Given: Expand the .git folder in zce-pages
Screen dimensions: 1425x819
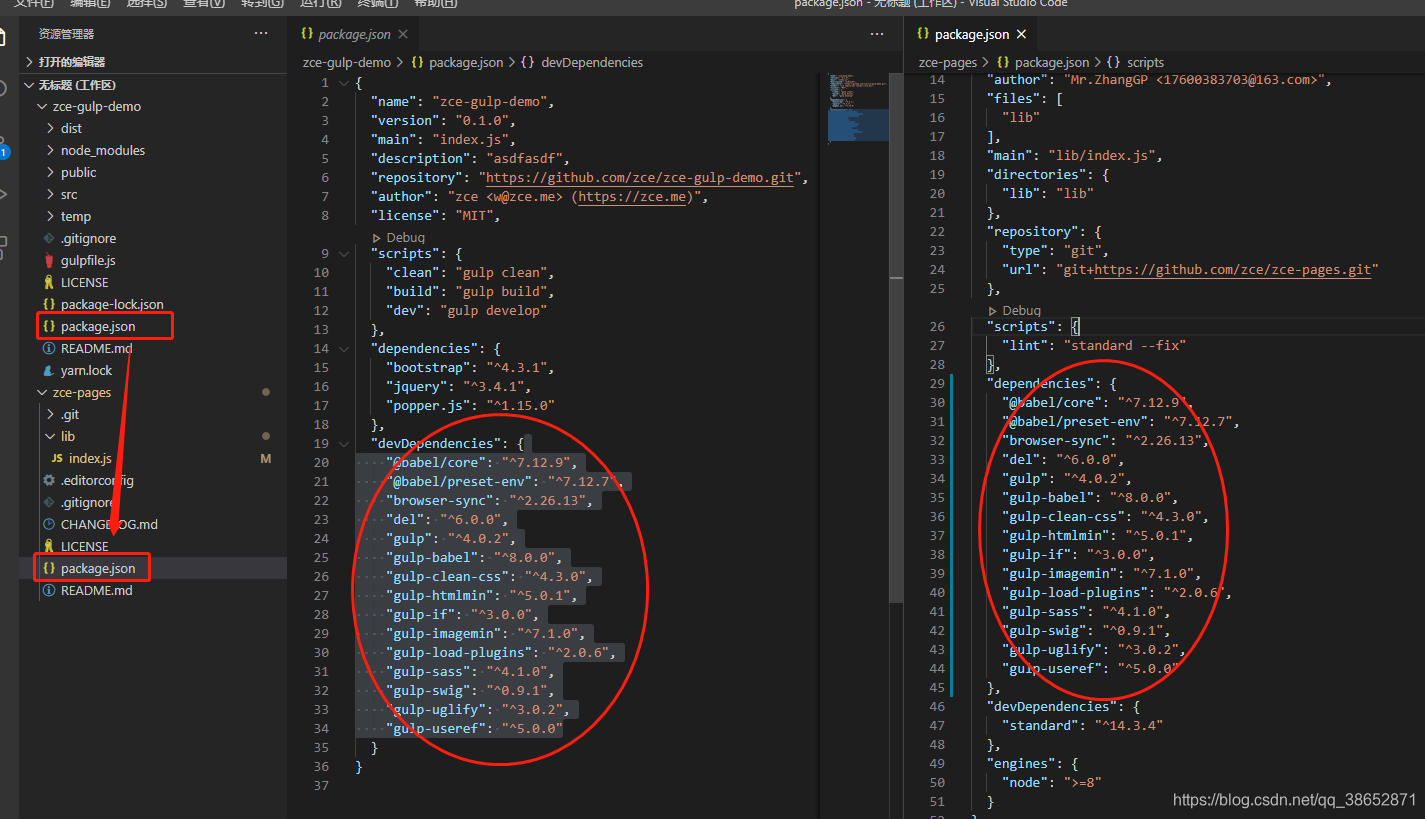Looking at the screenshot, I should [51, 414].
